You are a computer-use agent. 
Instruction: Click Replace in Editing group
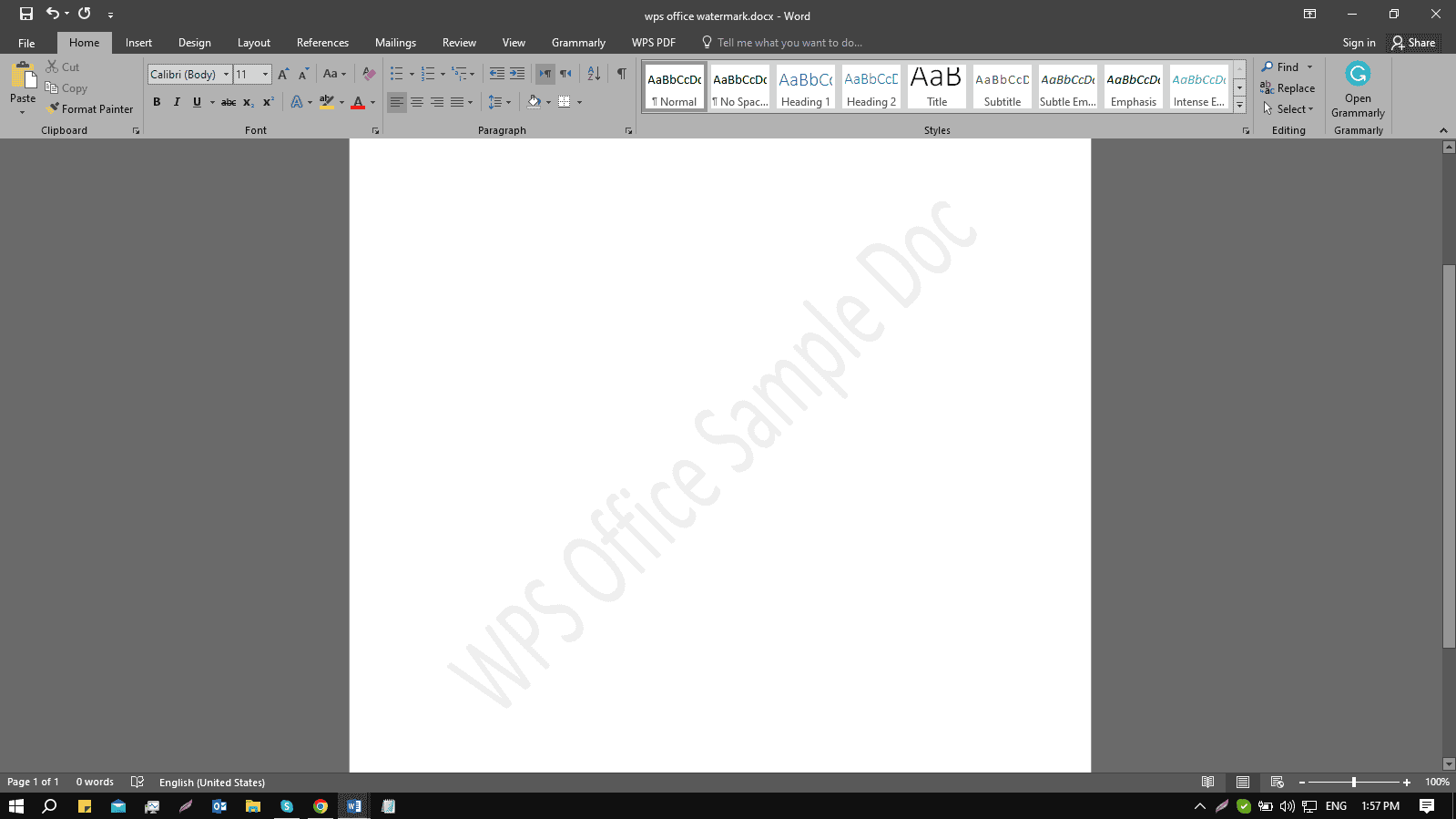1288,88
